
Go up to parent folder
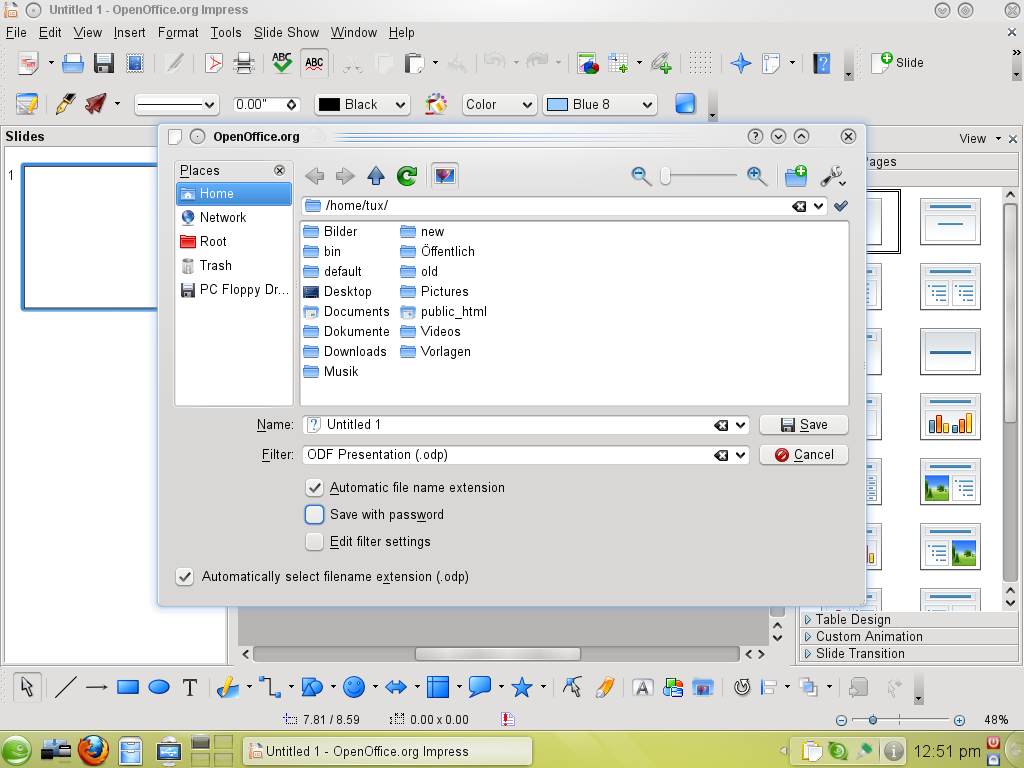pos(376,176)
